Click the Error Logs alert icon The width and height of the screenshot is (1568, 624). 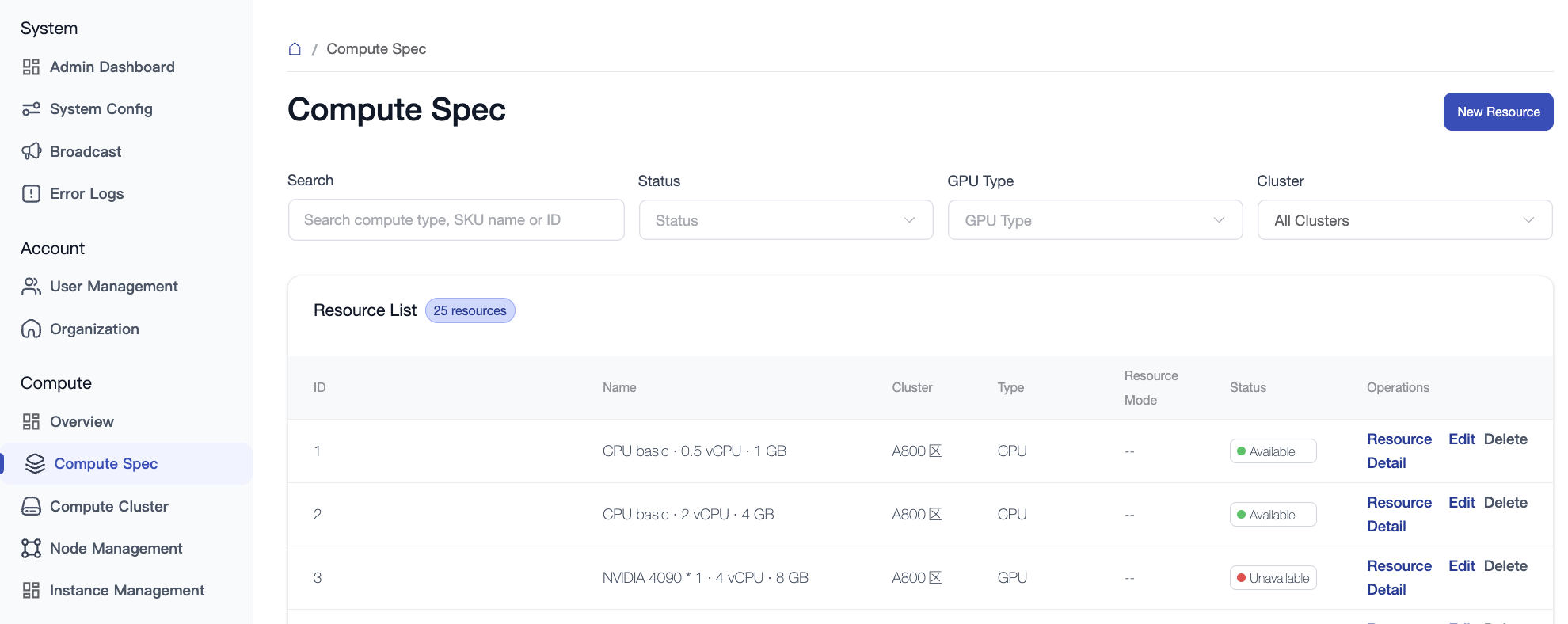coord(31,194)
